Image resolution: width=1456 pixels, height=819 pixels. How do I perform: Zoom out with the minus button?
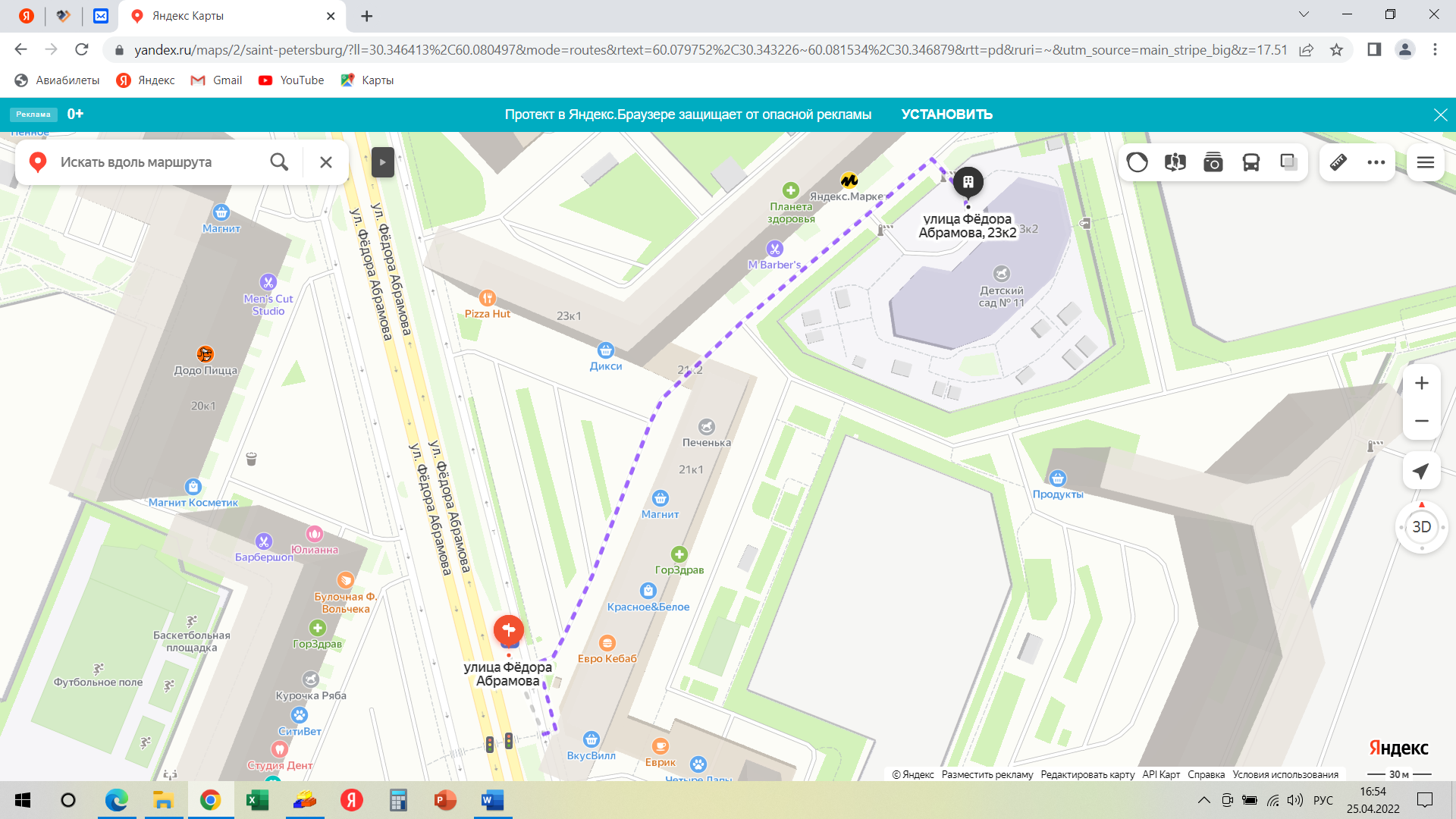point(1422,421)
